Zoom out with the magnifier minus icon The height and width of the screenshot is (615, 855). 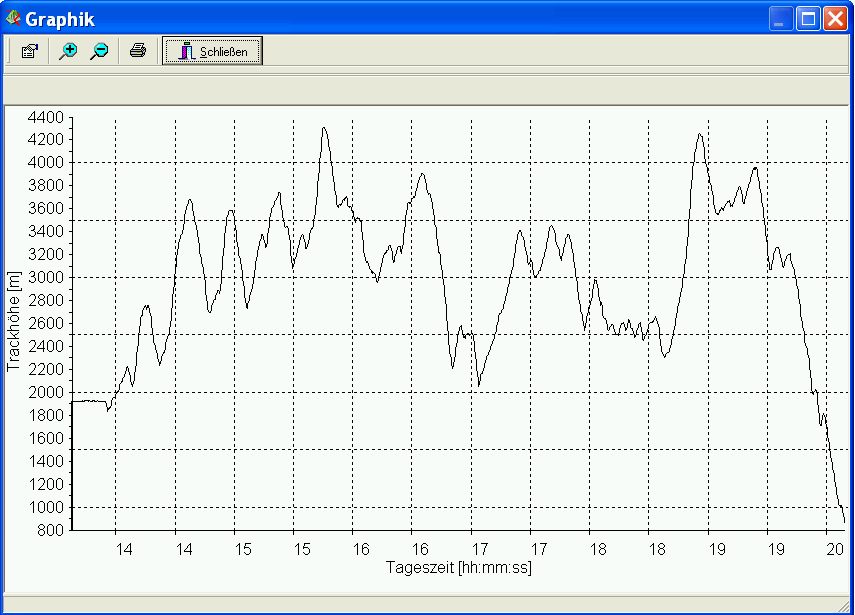pos(100,51)
